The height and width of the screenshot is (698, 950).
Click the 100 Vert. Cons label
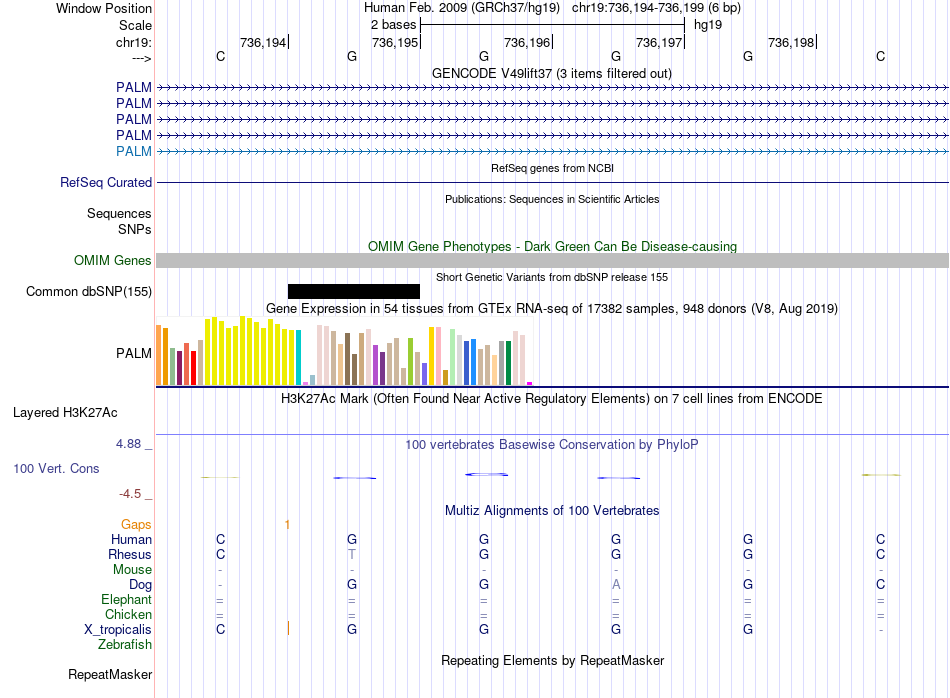(x=56, y=468)
